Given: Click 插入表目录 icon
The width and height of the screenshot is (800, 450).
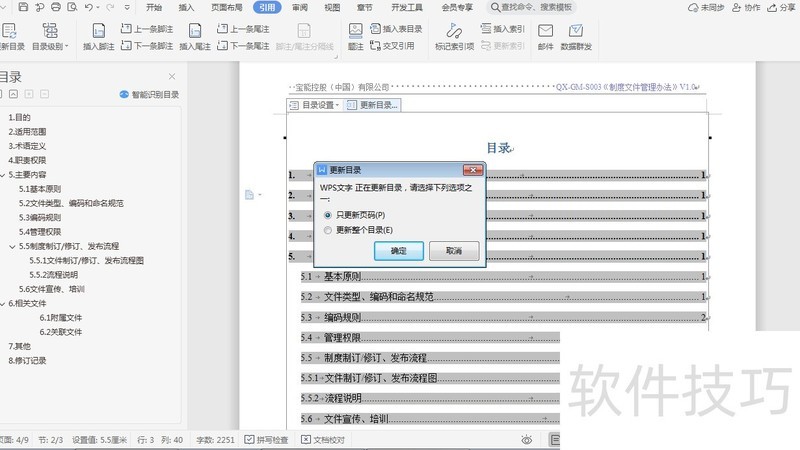Looking at the screenshot, I should coord(396,29).
